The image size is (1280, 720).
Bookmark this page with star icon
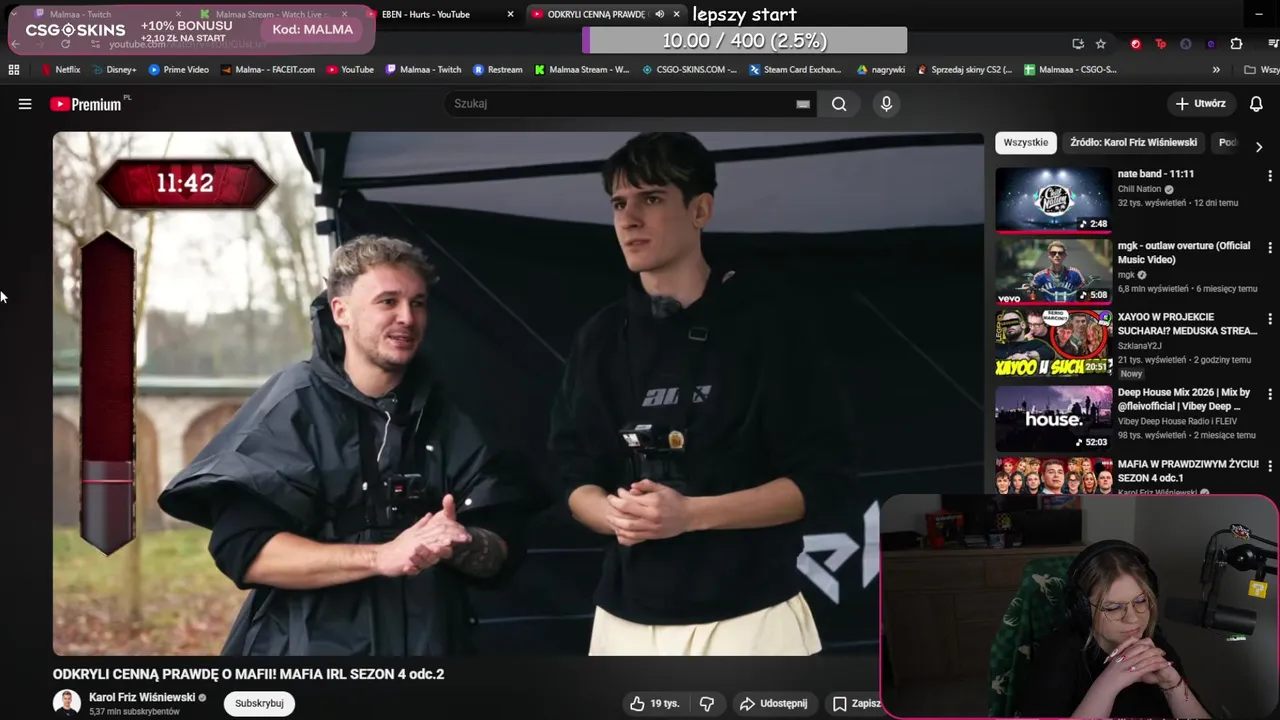point(1101,44)
